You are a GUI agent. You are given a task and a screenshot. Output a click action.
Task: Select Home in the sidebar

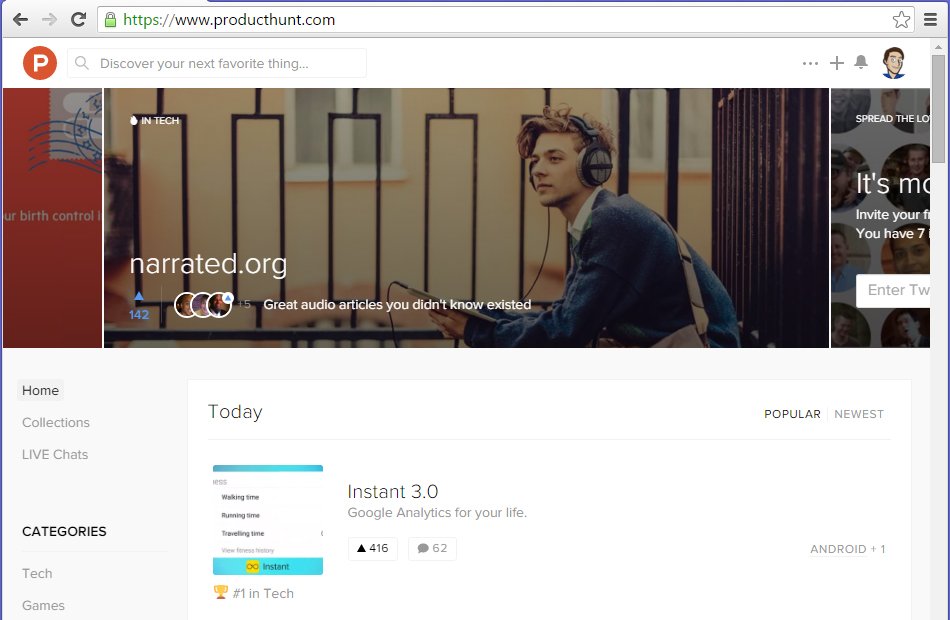point(41,390)
